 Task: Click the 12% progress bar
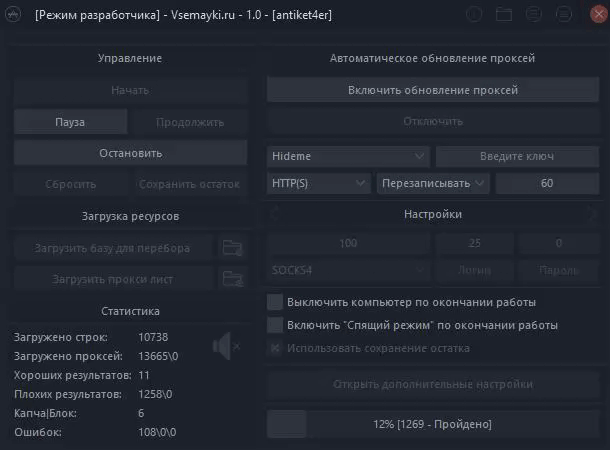point(433,424)
